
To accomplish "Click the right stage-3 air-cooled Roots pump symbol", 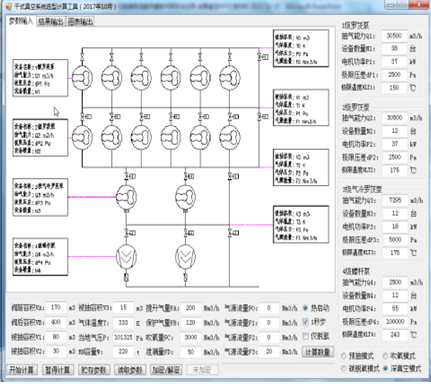I will pos(185,197).
